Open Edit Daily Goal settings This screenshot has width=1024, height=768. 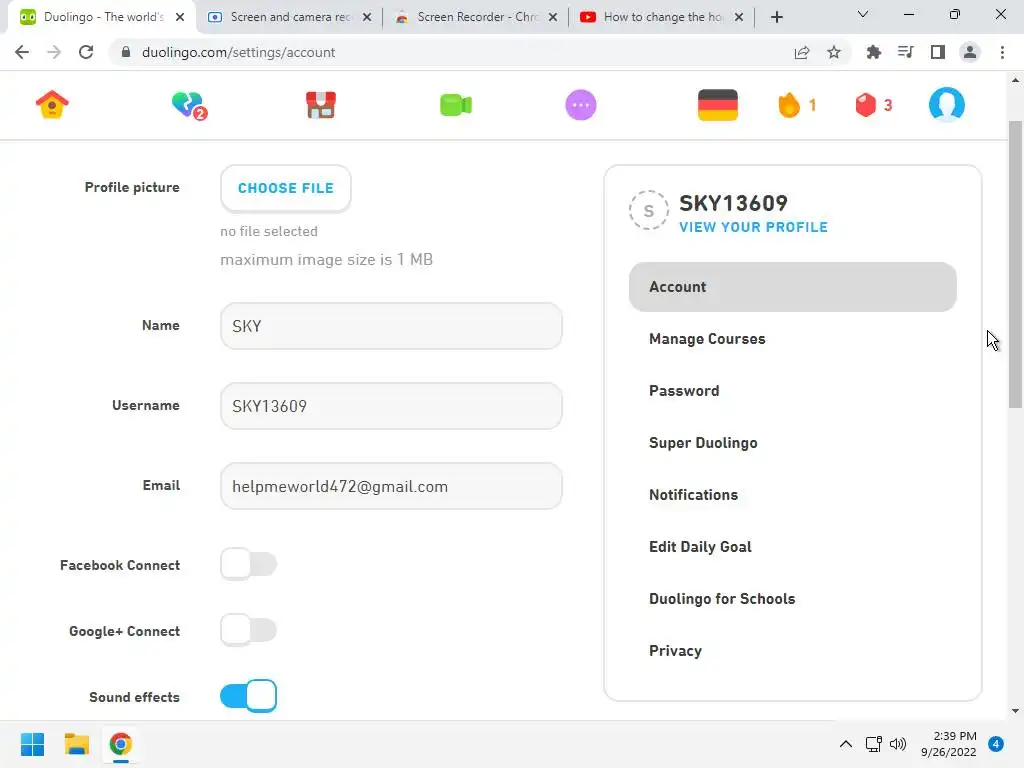[x=793, y=547]
